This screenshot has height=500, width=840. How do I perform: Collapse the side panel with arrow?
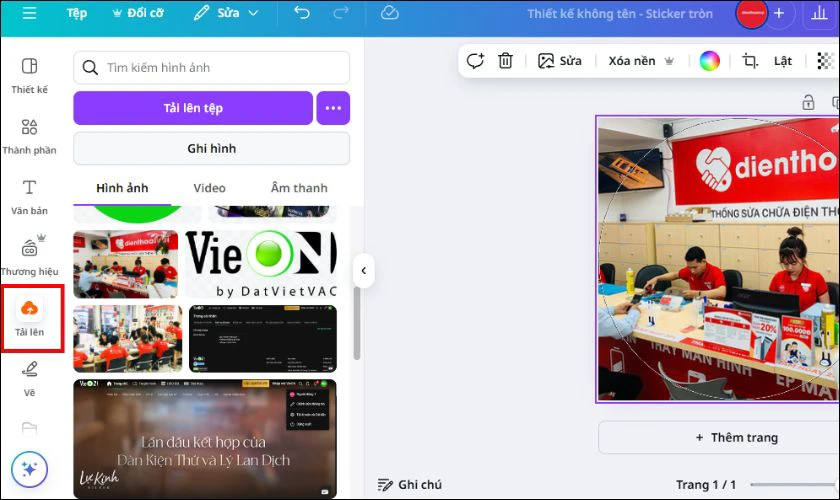click(363, 270)
